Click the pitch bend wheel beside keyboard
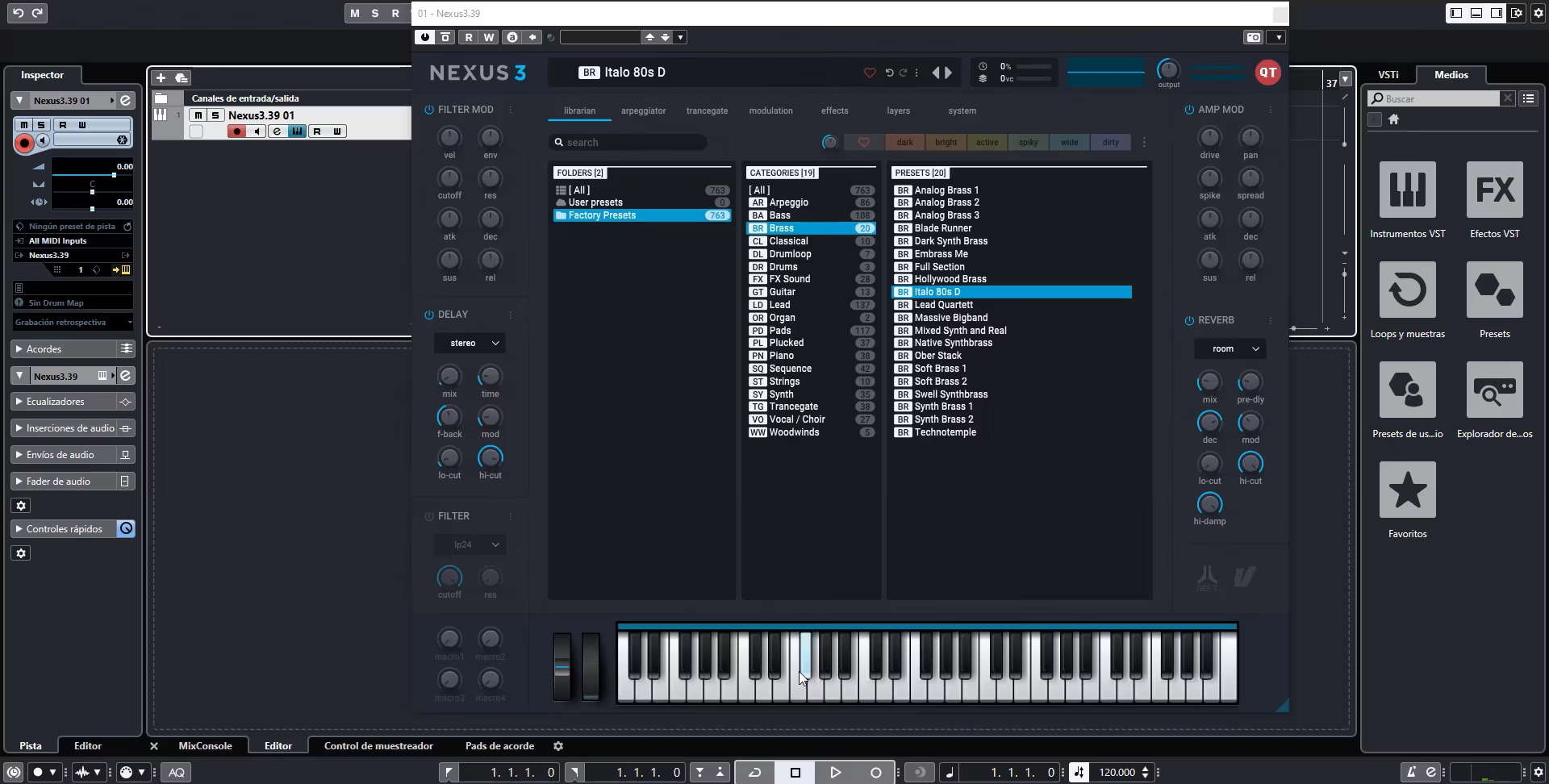The image size is (1549, 784). [562, 667]
